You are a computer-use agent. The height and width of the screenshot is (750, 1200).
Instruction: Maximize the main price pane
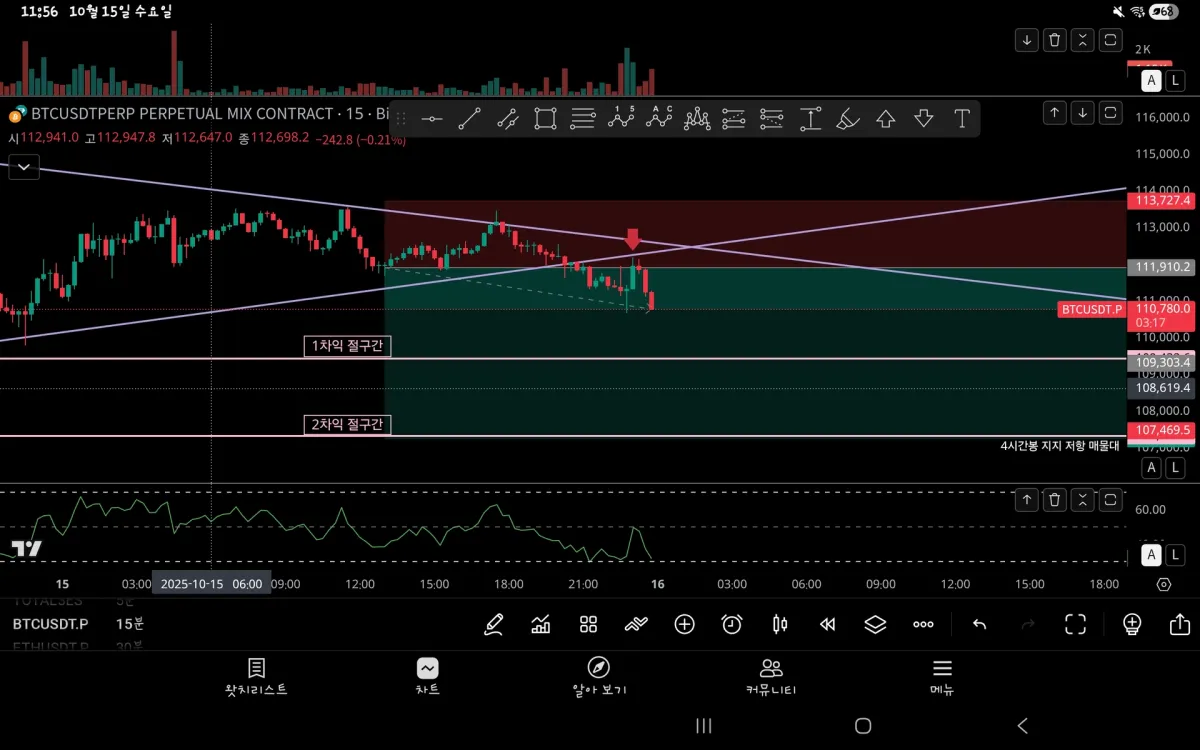pyautogui.click(x=1111, y=113)
